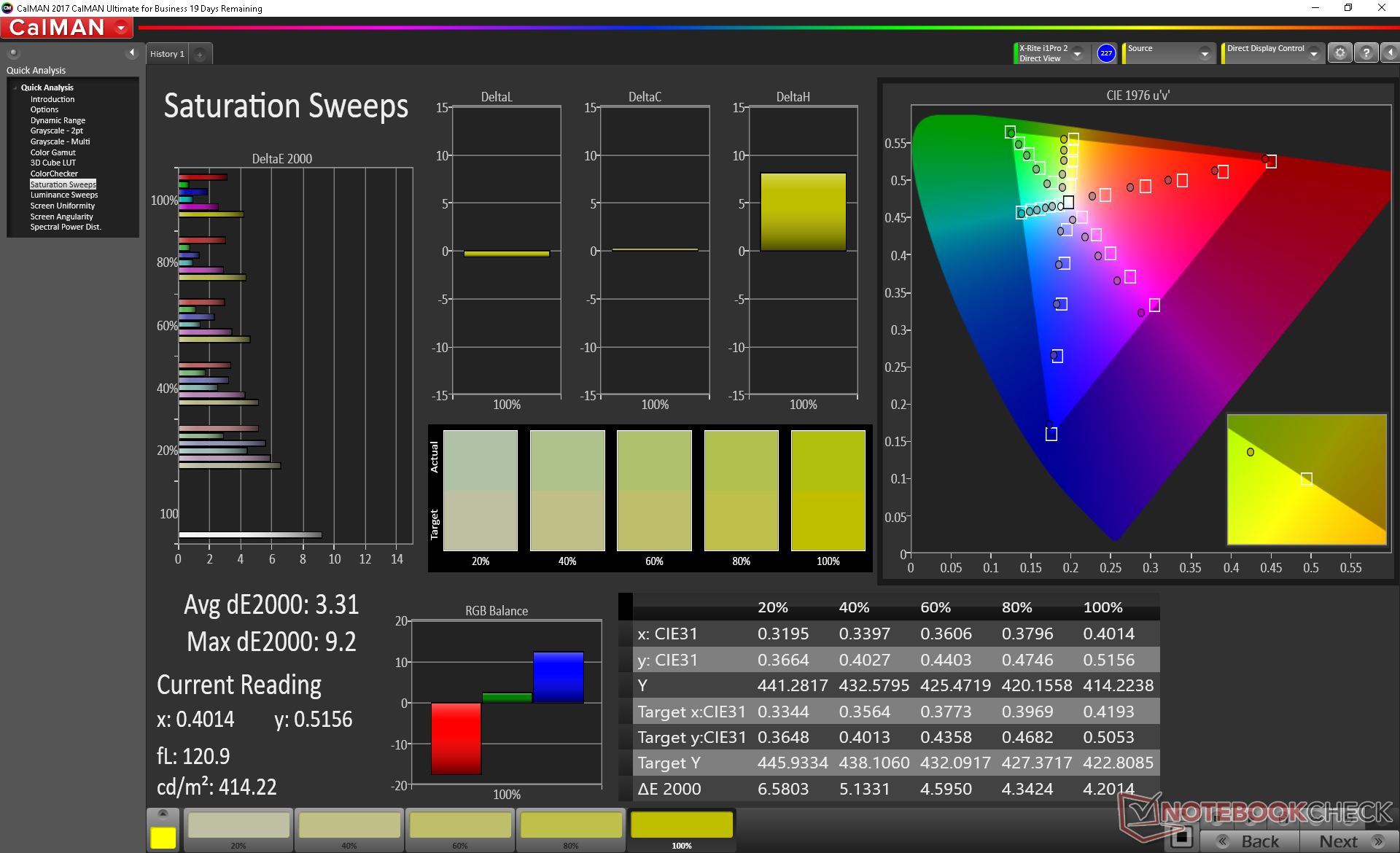
Task: Open the settings gear icon
Action: click(x=1339, y=53)
